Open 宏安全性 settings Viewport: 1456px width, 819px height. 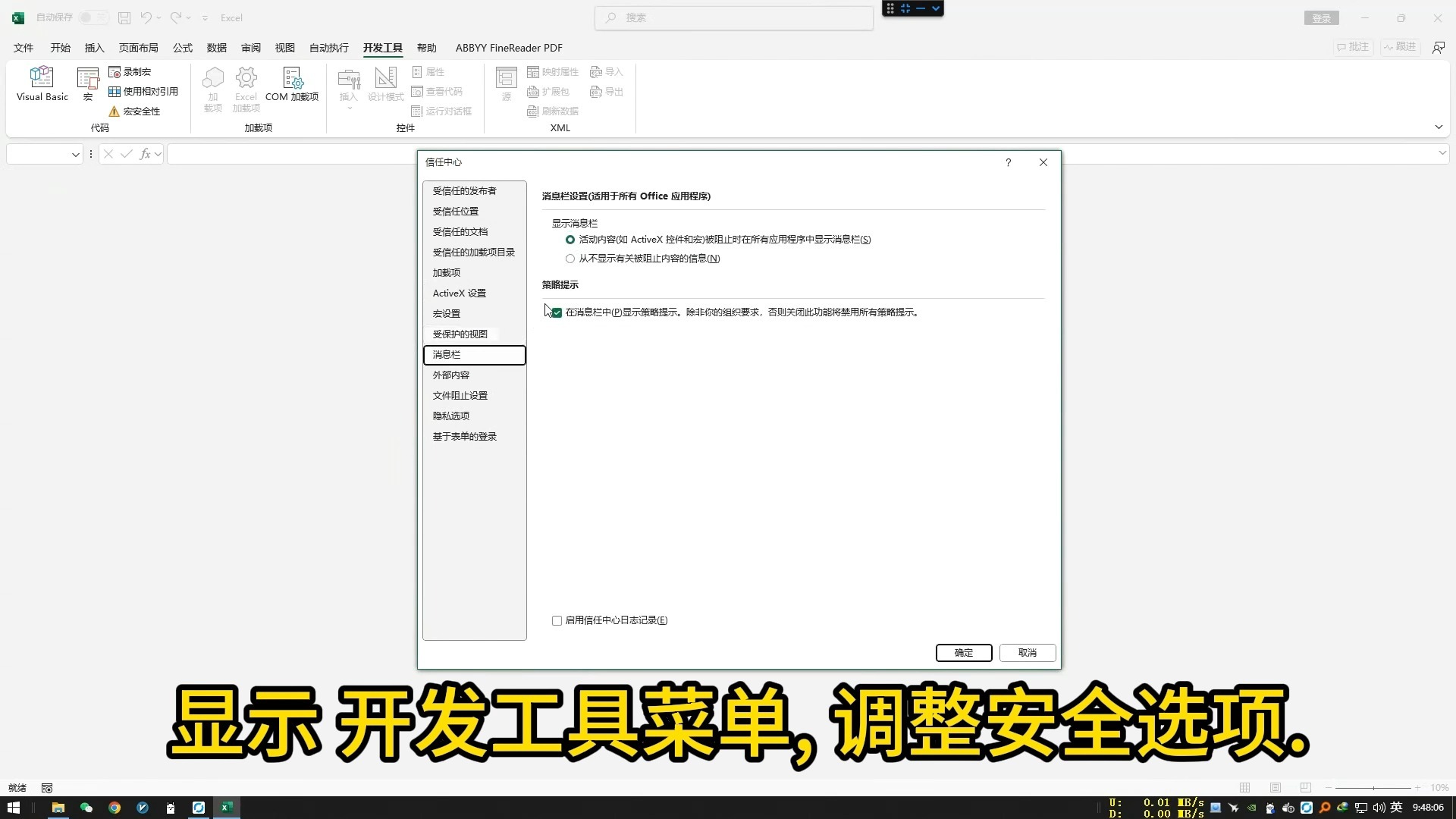coord(134,111)
